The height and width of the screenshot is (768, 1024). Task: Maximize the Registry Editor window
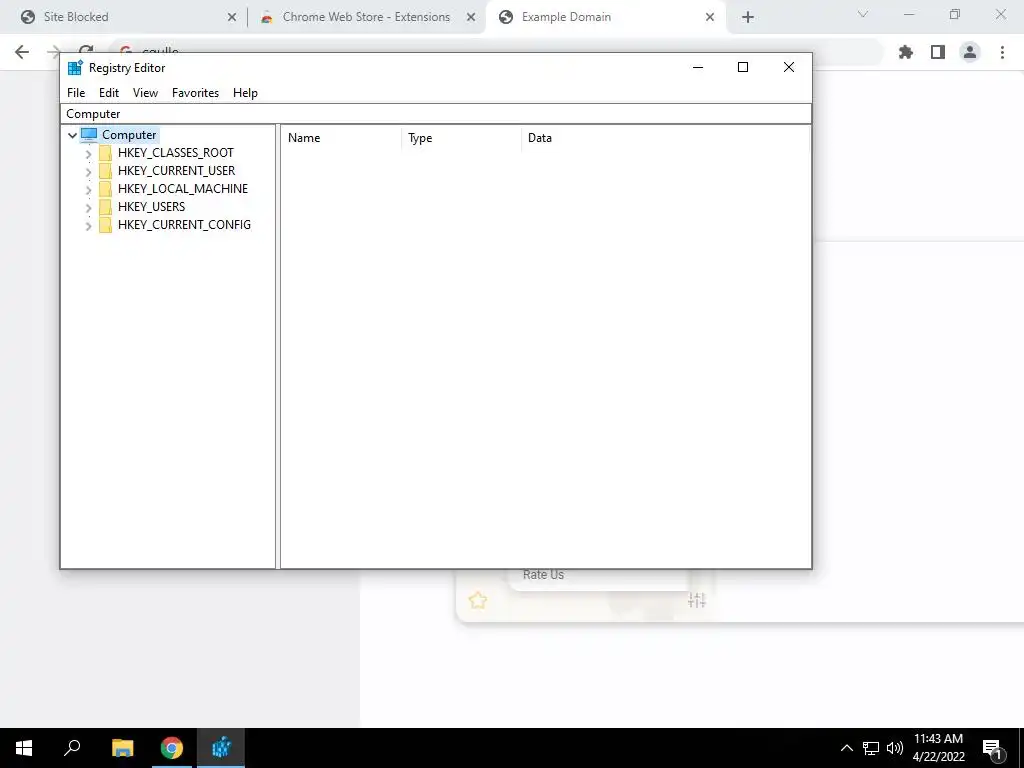(x=743, y=67)
